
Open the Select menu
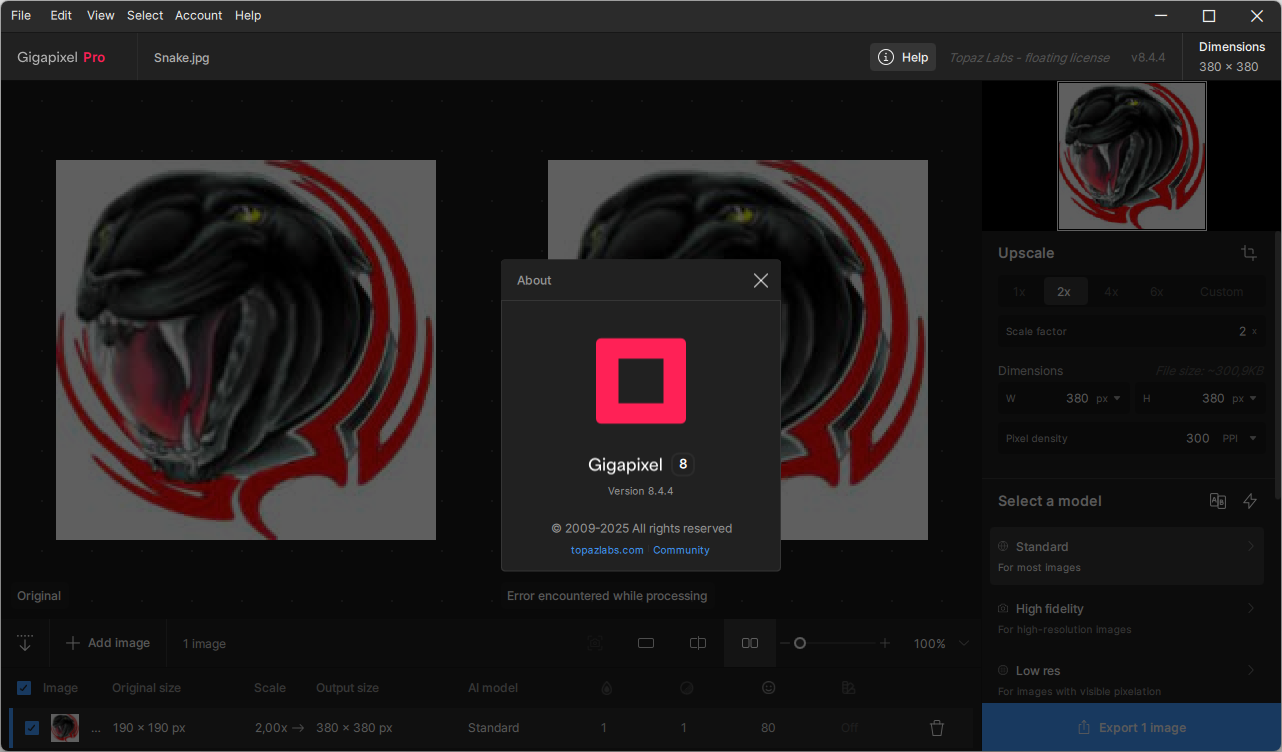(145, 15)
